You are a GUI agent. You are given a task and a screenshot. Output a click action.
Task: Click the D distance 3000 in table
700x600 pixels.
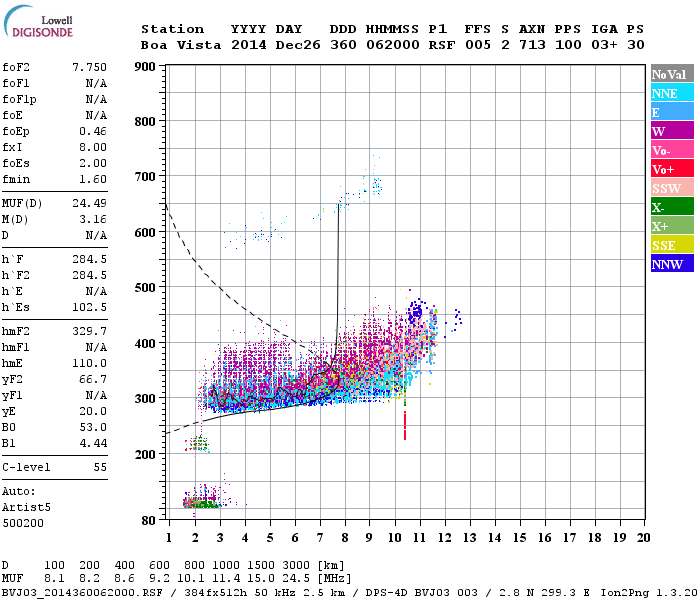coord(296,565)
